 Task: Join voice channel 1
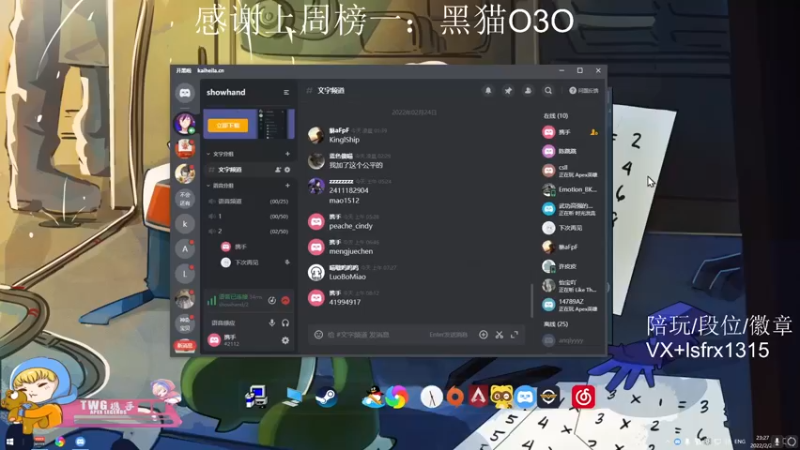[x=248, y=216]
